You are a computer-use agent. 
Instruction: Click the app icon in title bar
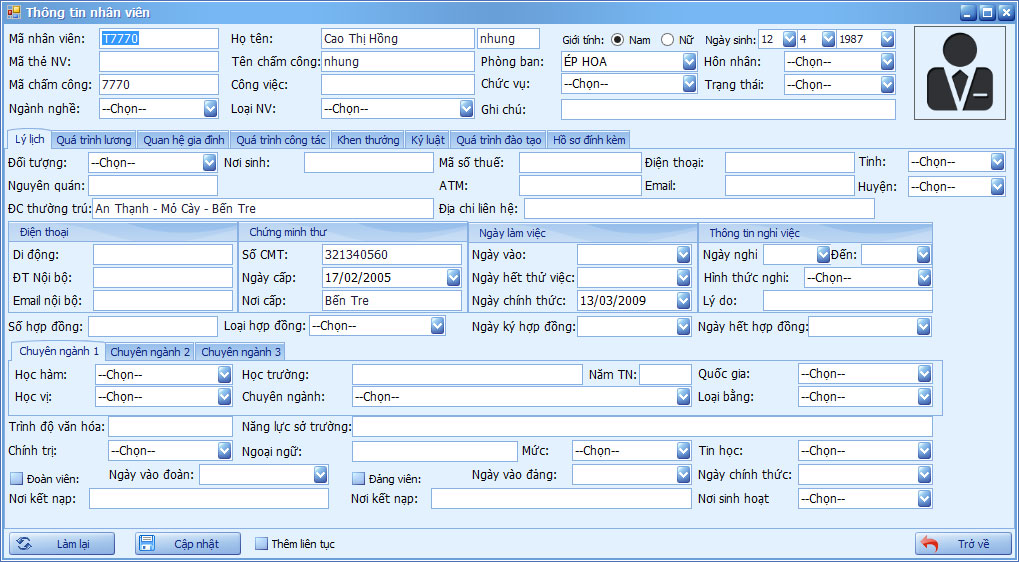12,12
